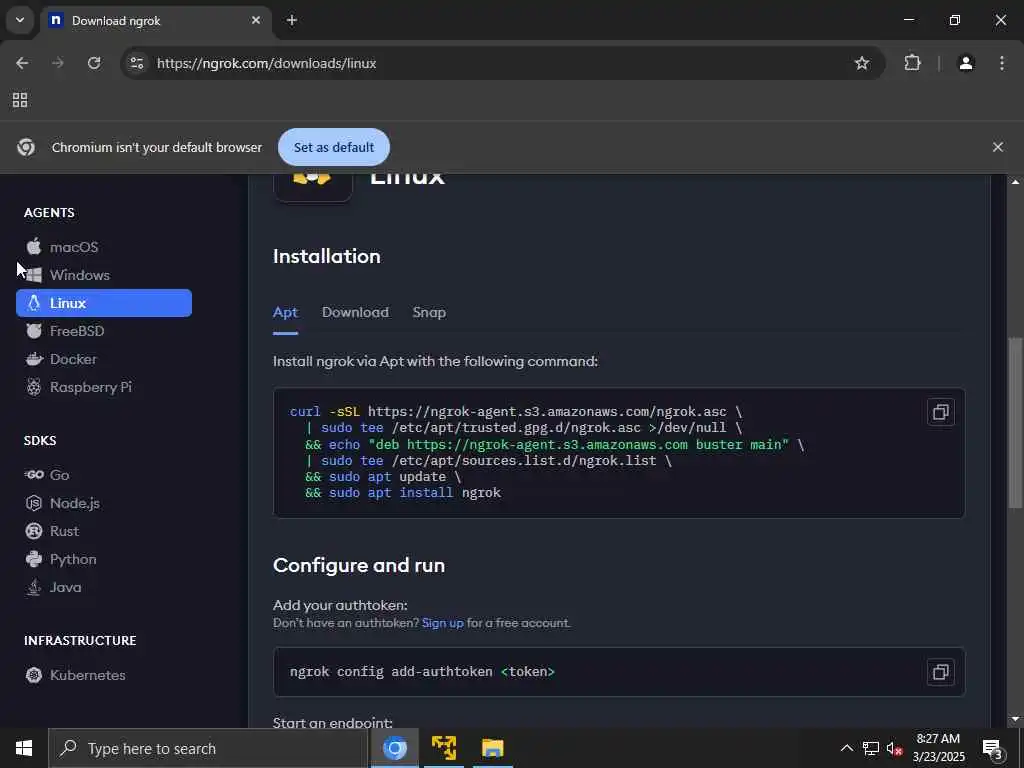Follow the Sign up link

(x=443, y=623)
